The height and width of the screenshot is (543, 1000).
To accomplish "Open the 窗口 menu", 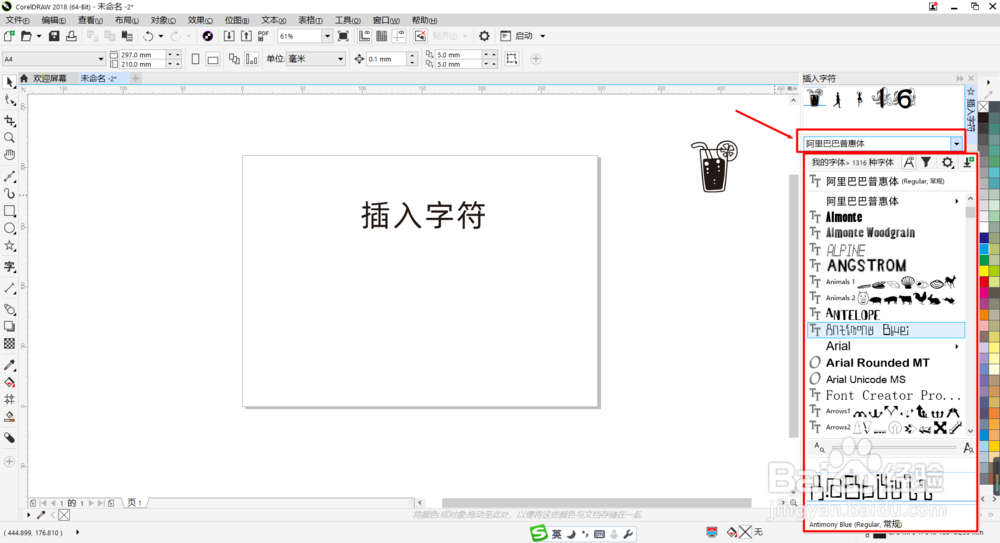I will point(386,20).
